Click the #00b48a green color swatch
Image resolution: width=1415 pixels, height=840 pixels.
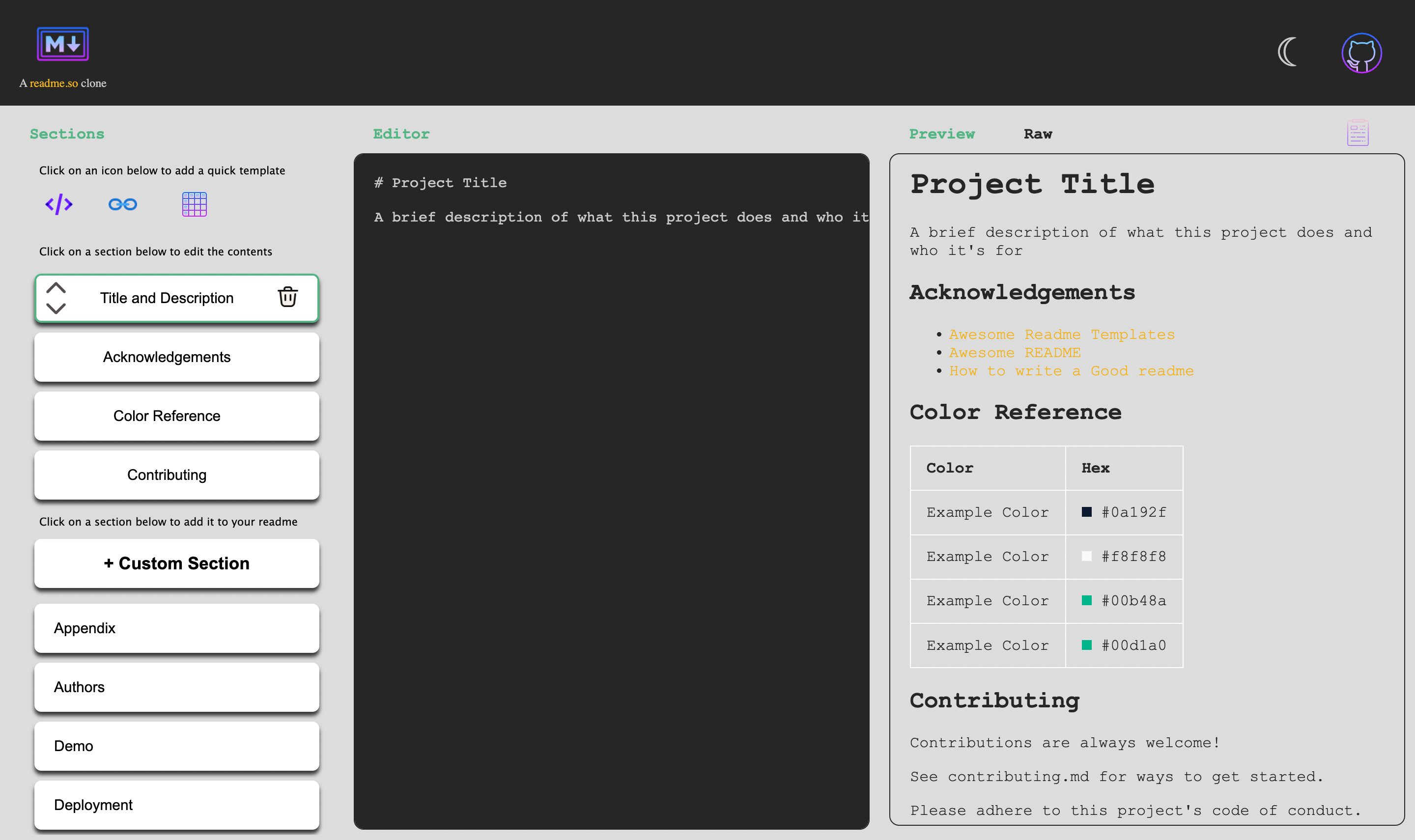(x=1086, y=601)
